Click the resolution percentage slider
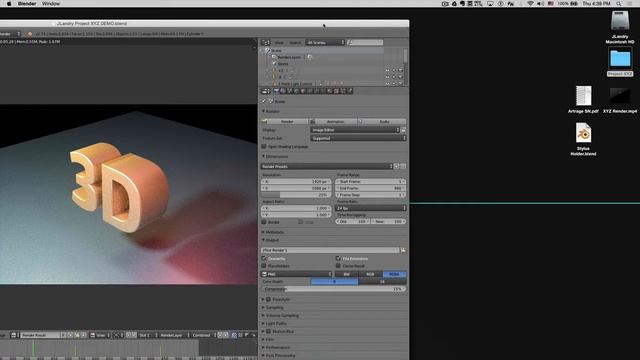 click(296, 195)
